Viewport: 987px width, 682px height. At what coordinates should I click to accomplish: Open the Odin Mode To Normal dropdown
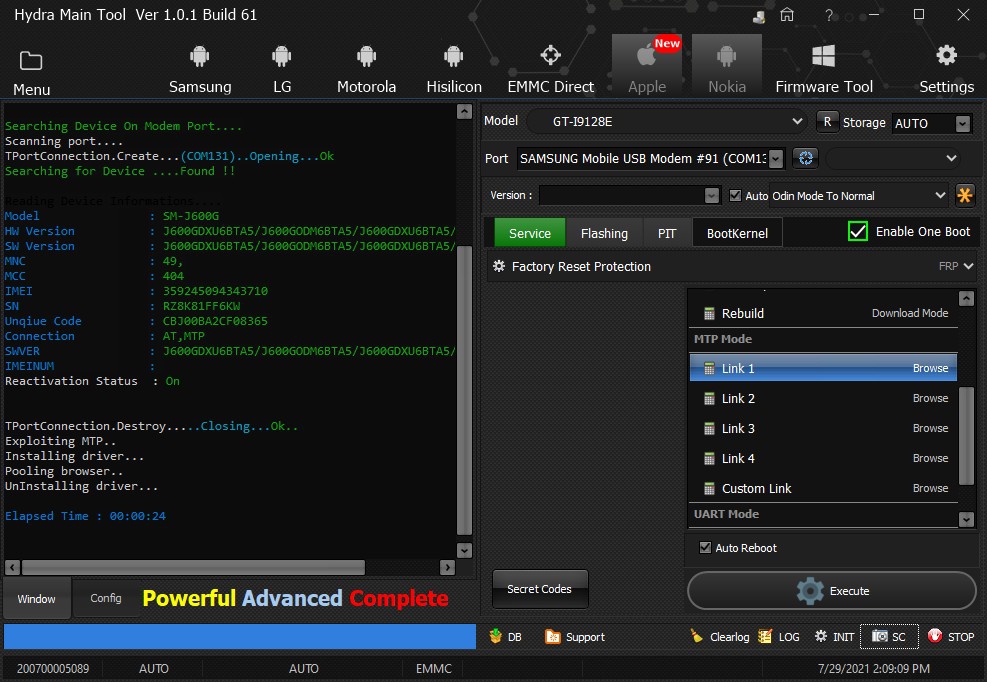859,195
